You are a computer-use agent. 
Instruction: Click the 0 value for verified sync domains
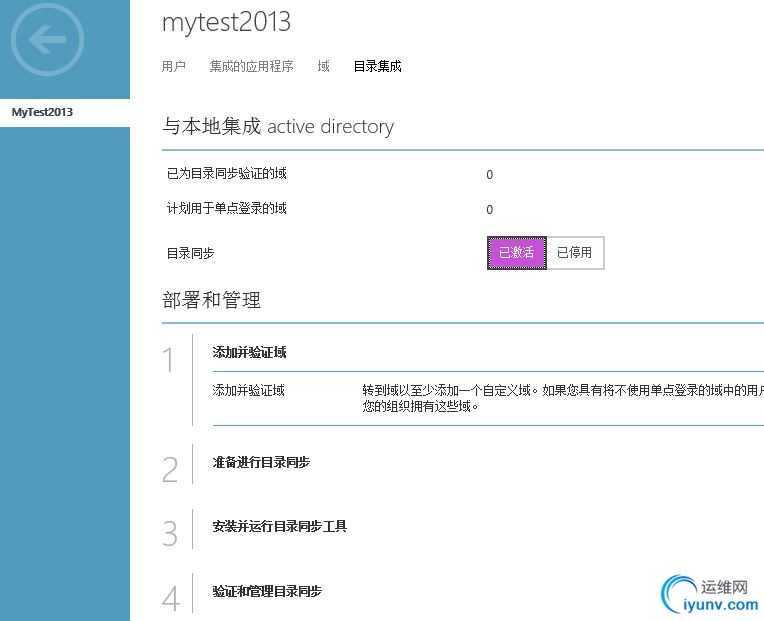pyautogui.click(x=490, y=174)
